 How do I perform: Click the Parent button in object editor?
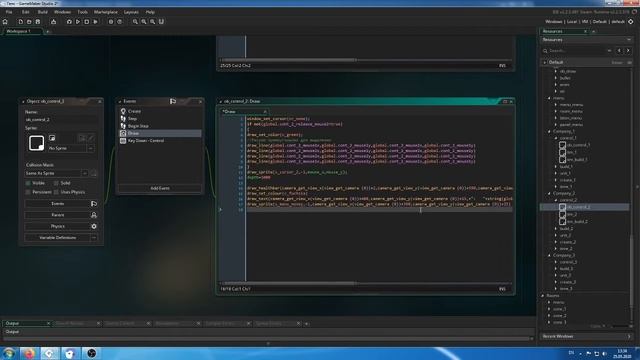61,215
